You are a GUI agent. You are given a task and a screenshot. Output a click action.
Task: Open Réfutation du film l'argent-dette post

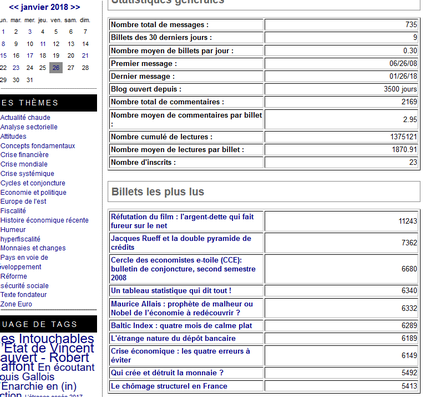[182, 221]
